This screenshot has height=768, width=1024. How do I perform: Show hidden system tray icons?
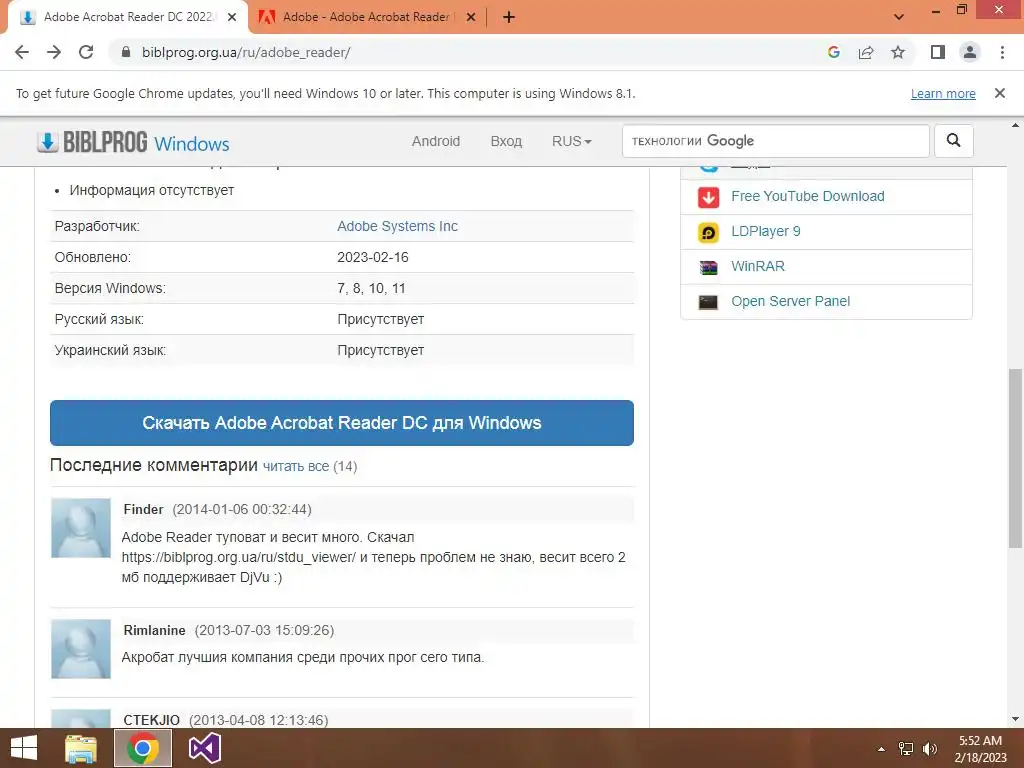[x=881, y=749]
